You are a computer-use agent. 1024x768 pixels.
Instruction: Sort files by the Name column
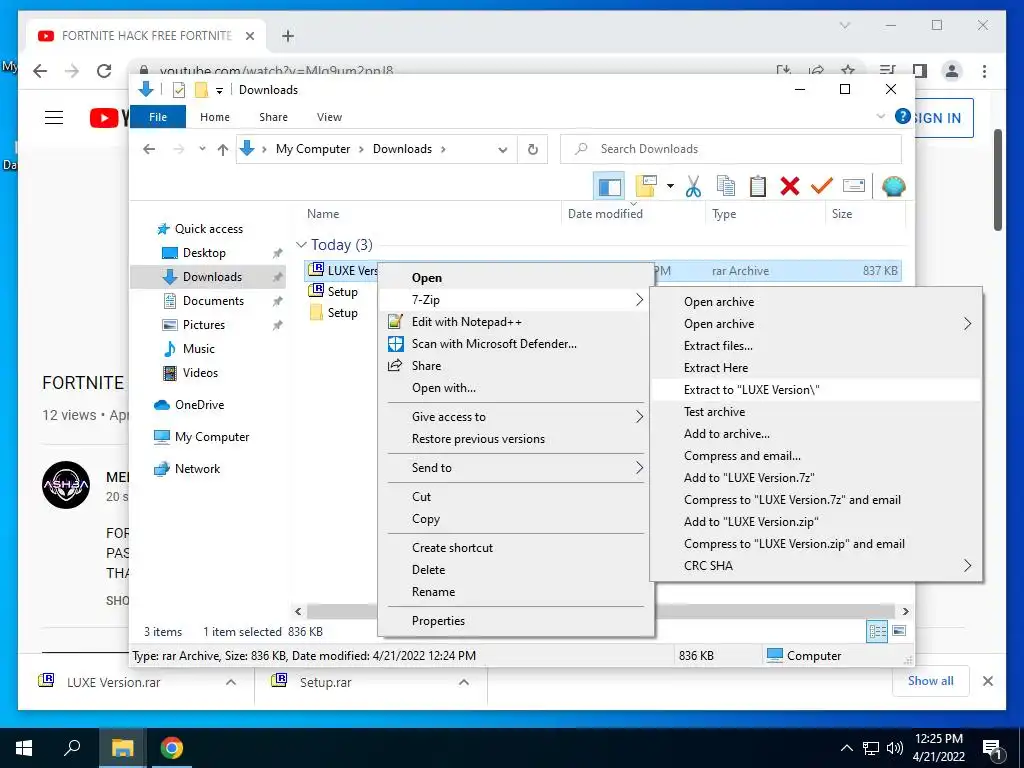323,214
